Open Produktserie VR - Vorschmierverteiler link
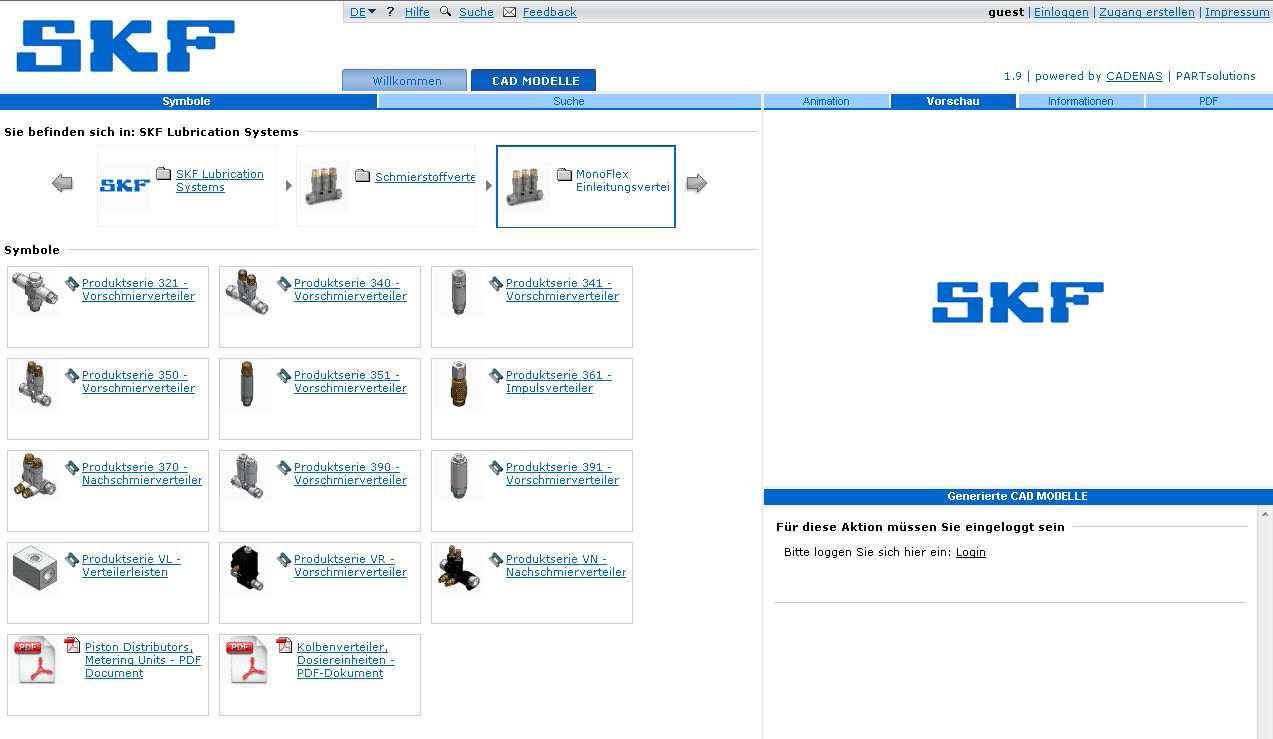This screenshot has height=739, width=1273. (350, 566)
